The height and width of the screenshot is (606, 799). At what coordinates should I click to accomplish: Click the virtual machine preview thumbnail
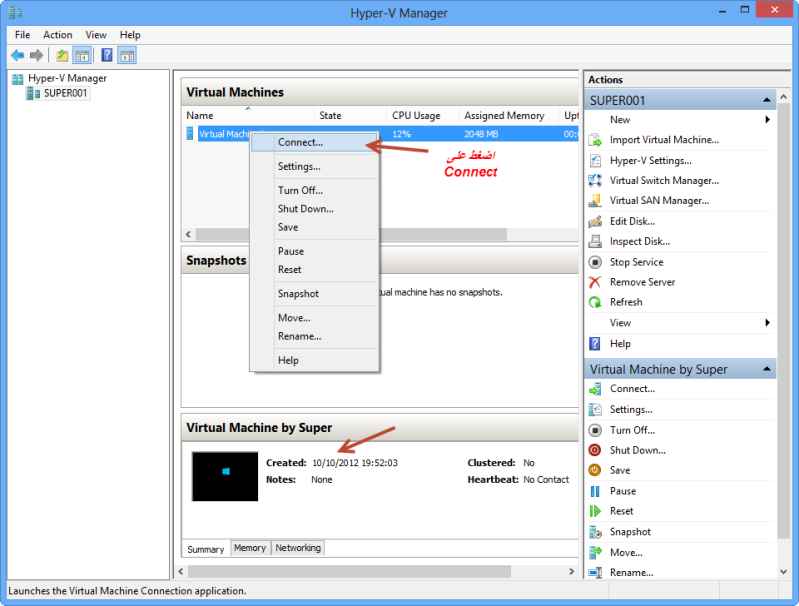(x=225, y=476)
